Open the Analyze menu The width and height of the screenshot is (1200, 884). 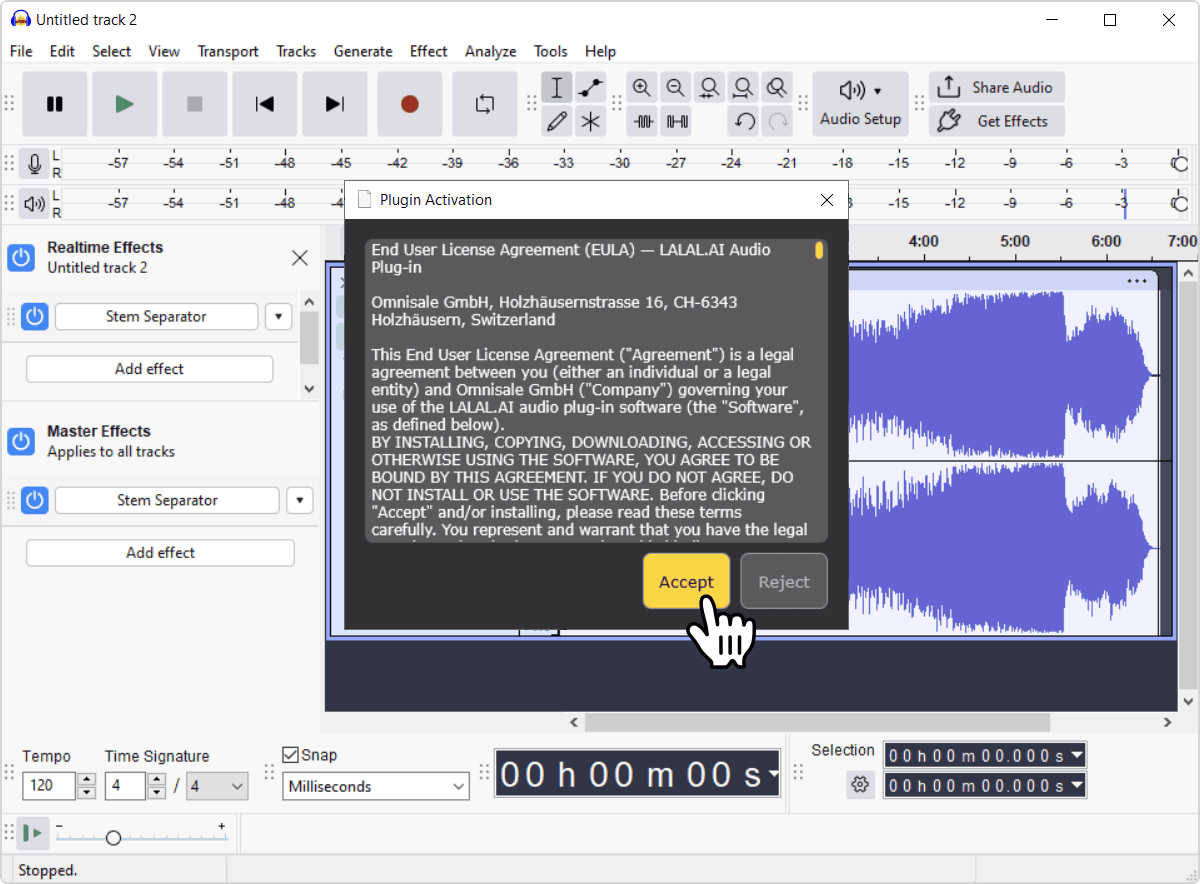click(x=490, y=51)
